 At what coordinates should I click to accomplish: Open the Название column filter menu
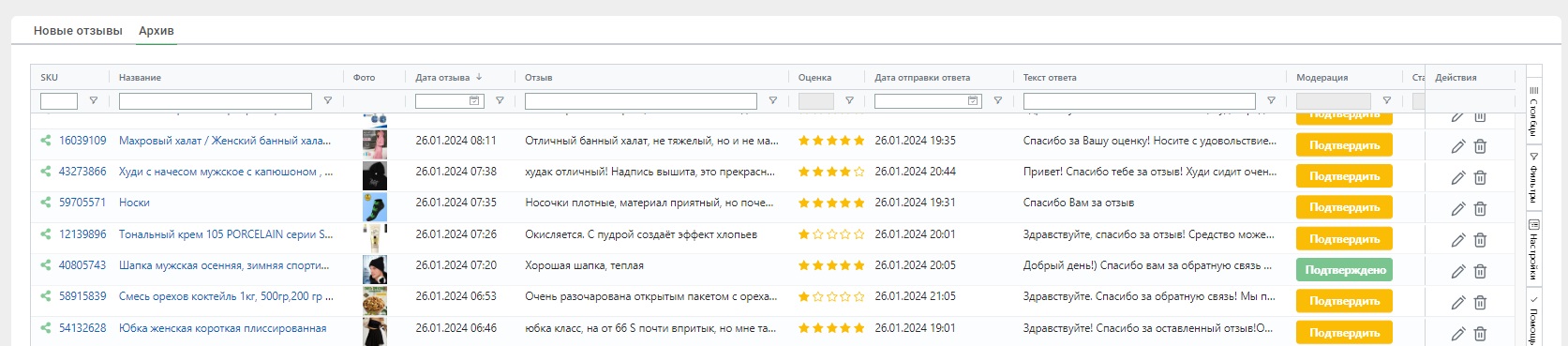pos(328,101)
